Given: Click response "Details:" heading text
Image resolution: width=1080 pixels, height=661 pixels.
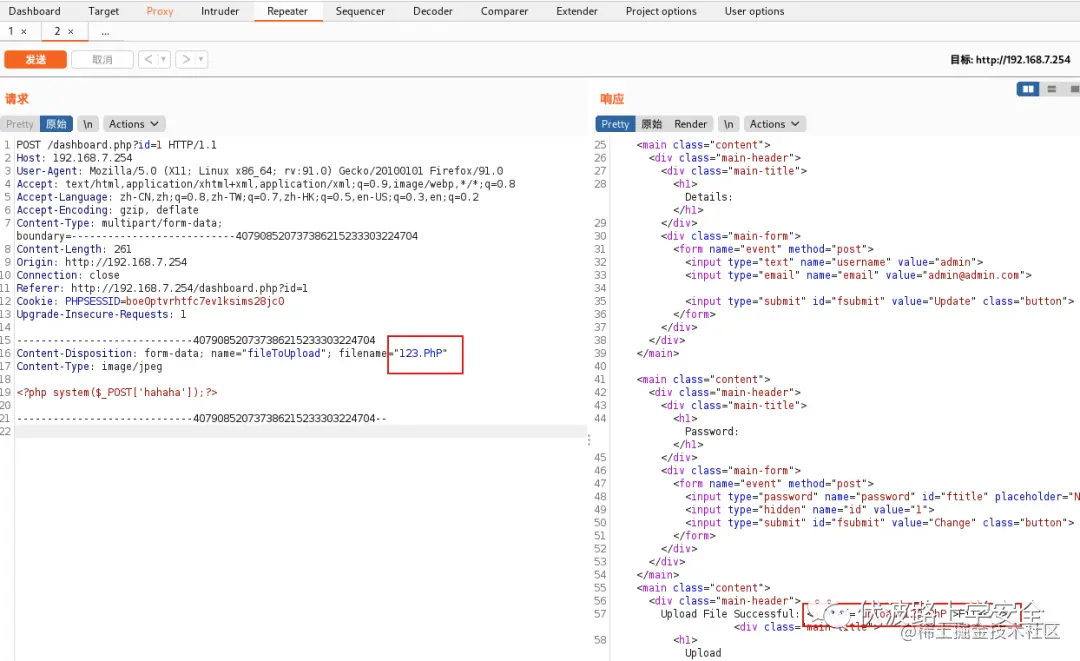Looking at the screenshot, I should pos(709,197).
